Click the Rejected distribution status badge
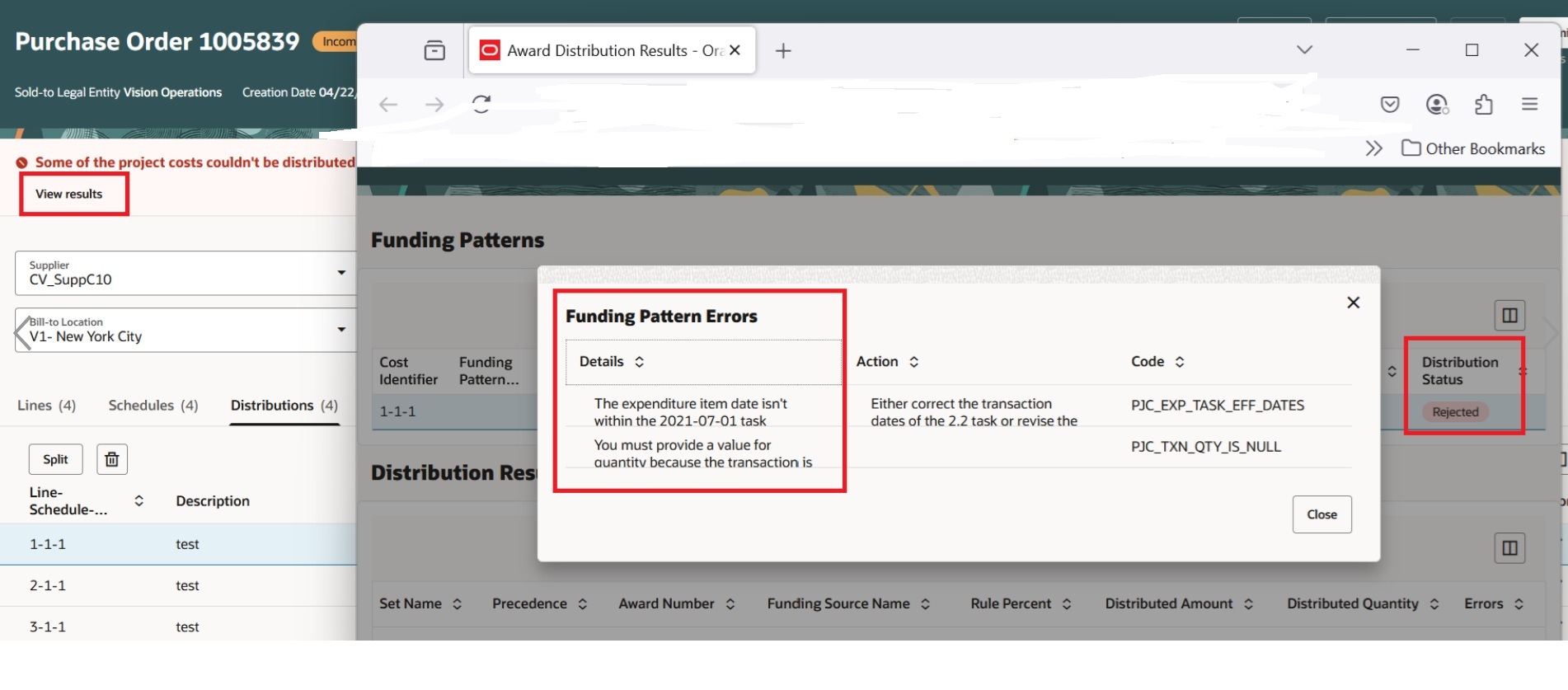This screenshot has height=690, width=1568. pos(1455,412)
